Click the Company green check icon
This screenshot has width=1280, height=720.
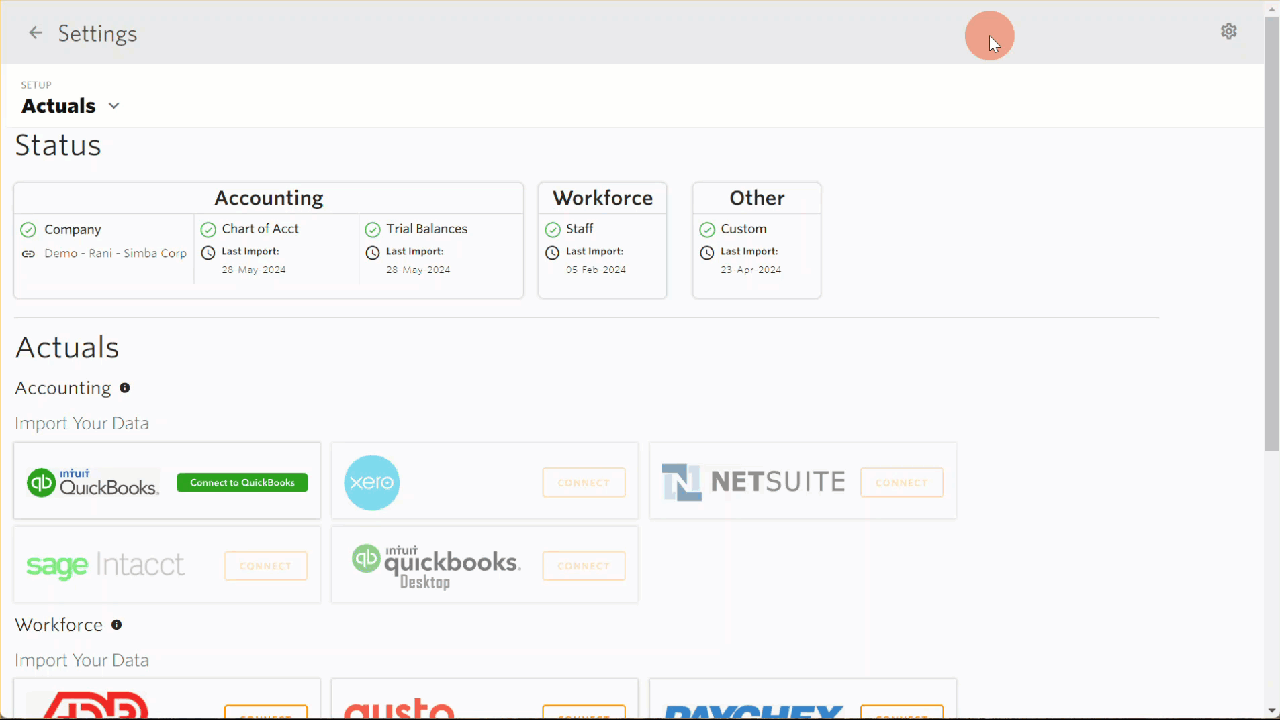28,230
